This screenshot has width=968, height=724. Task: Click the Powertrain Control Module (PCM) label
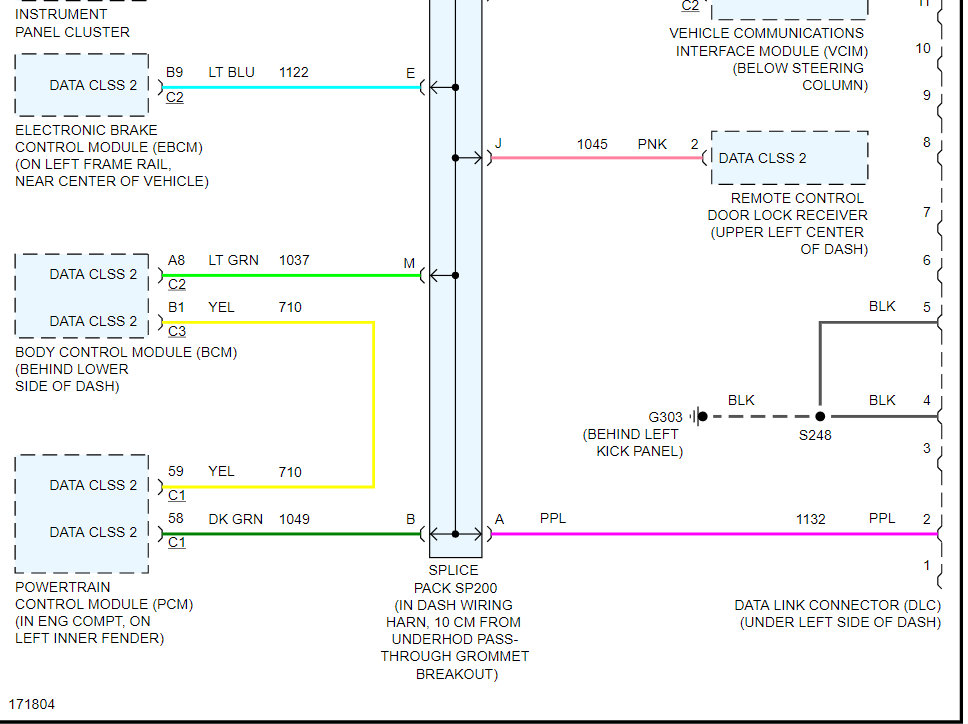coord(104,612)
